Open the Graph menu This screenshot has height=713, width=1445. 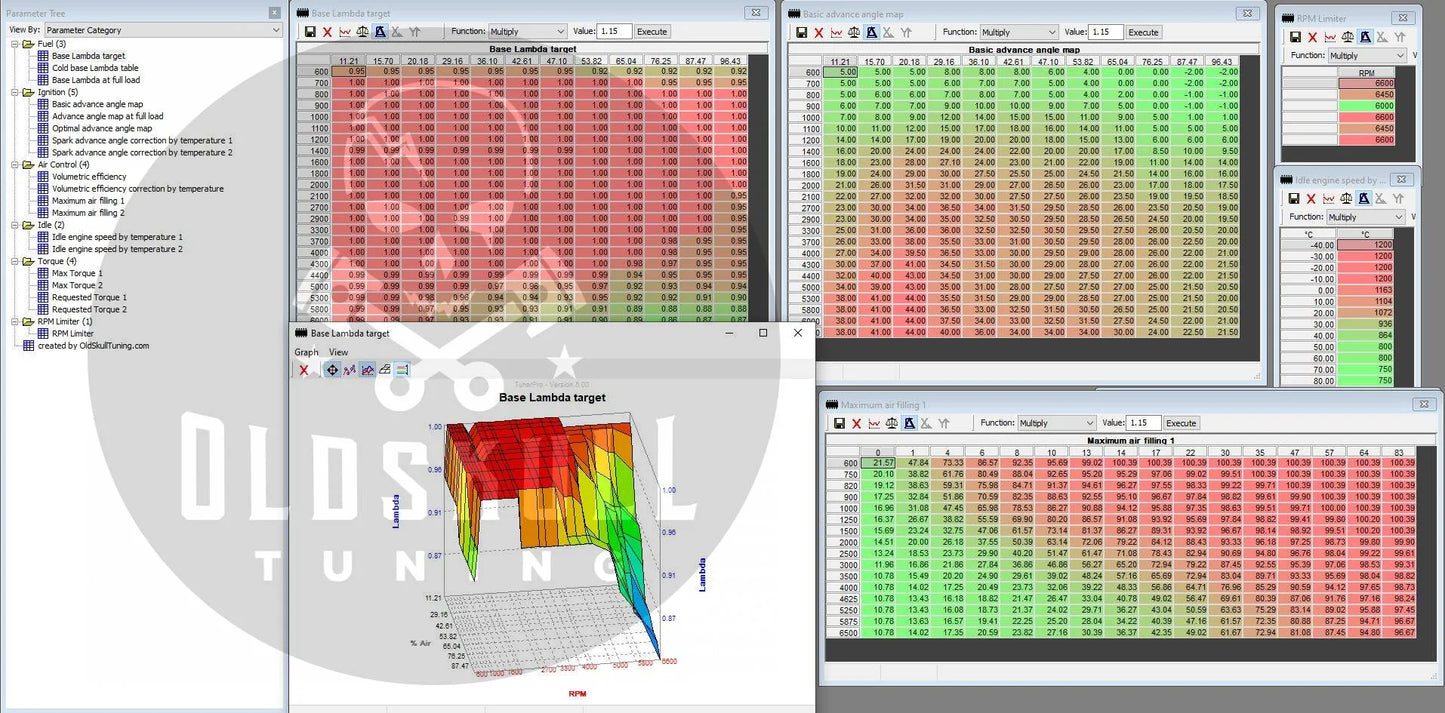(x=306, y=352)
